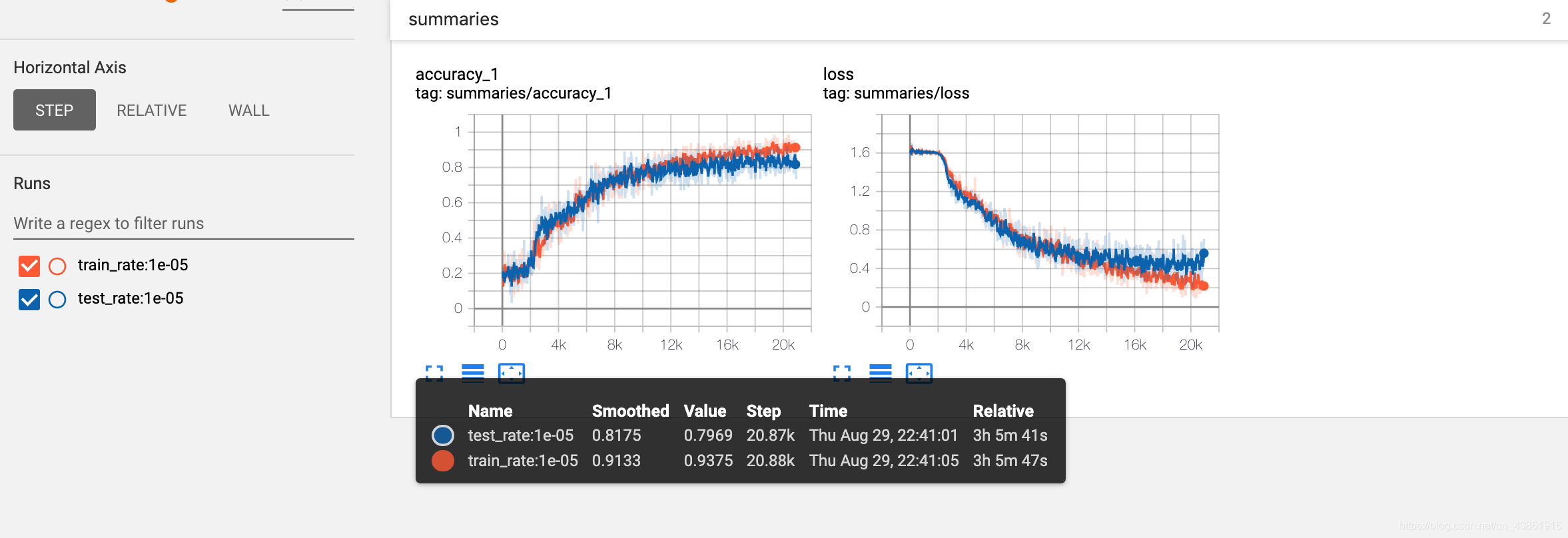Click tooltip step value 20.87k

[771, 435]
